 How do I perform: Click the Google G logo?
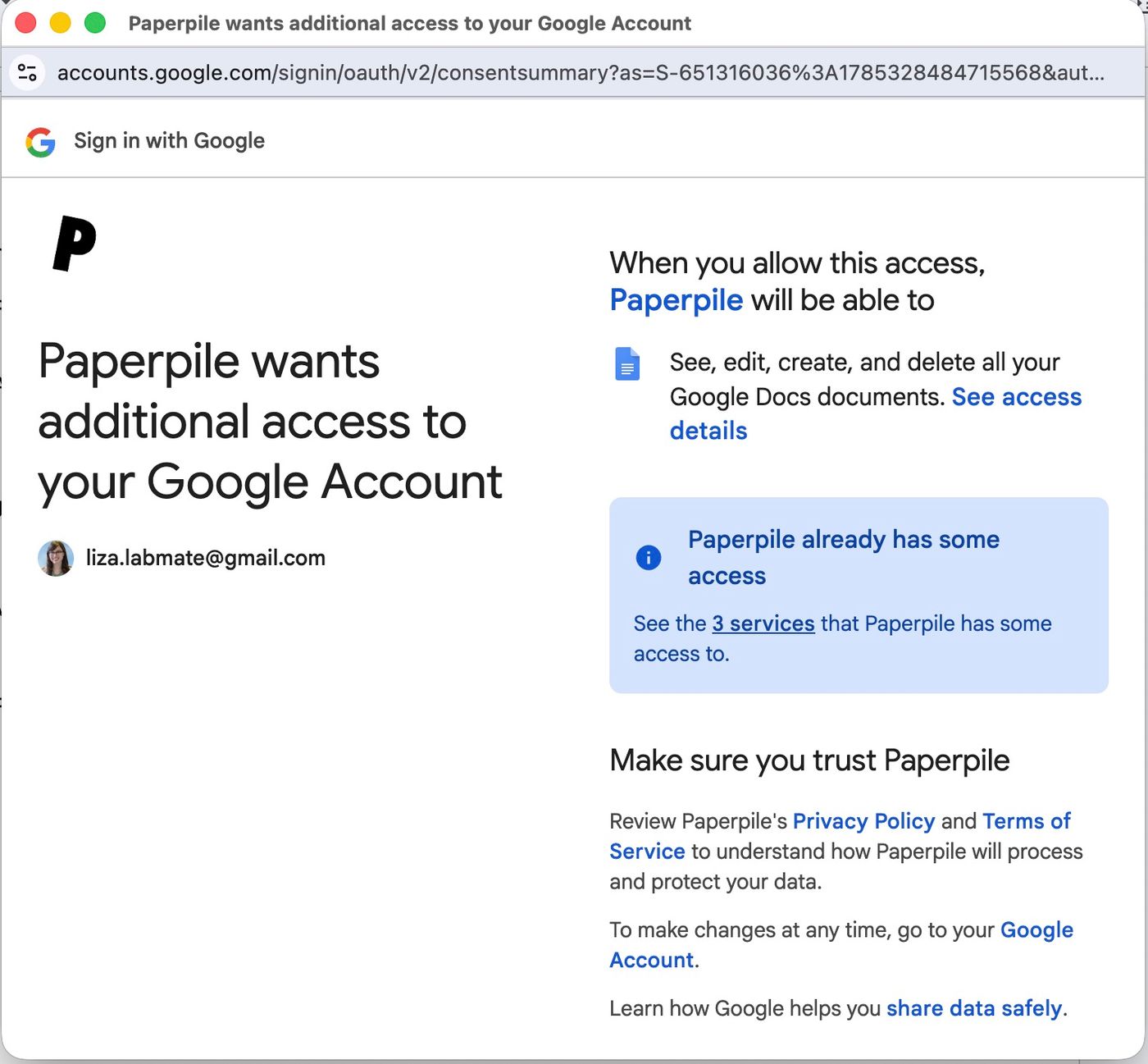point(40,142)
